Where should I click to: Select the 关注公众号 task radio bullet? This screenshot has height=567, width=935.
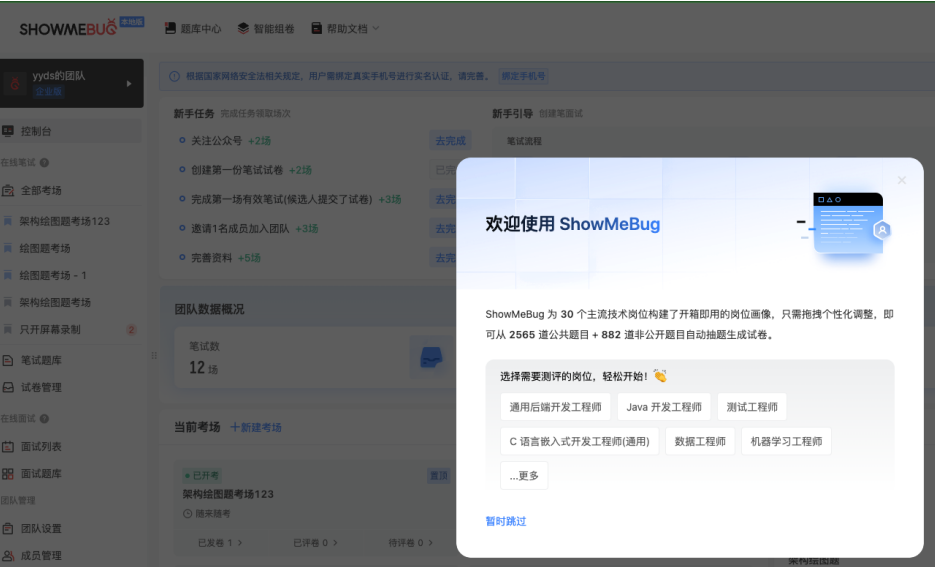[182, 141]
